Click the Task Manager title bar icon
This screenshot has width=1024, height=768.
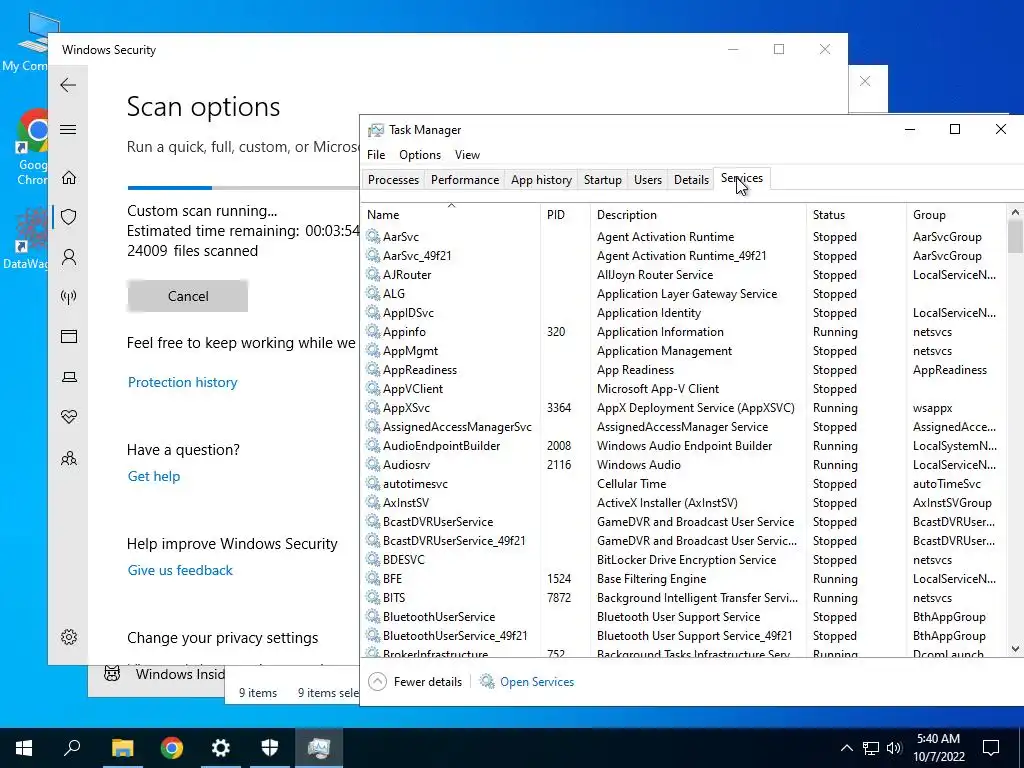[376, 130]
